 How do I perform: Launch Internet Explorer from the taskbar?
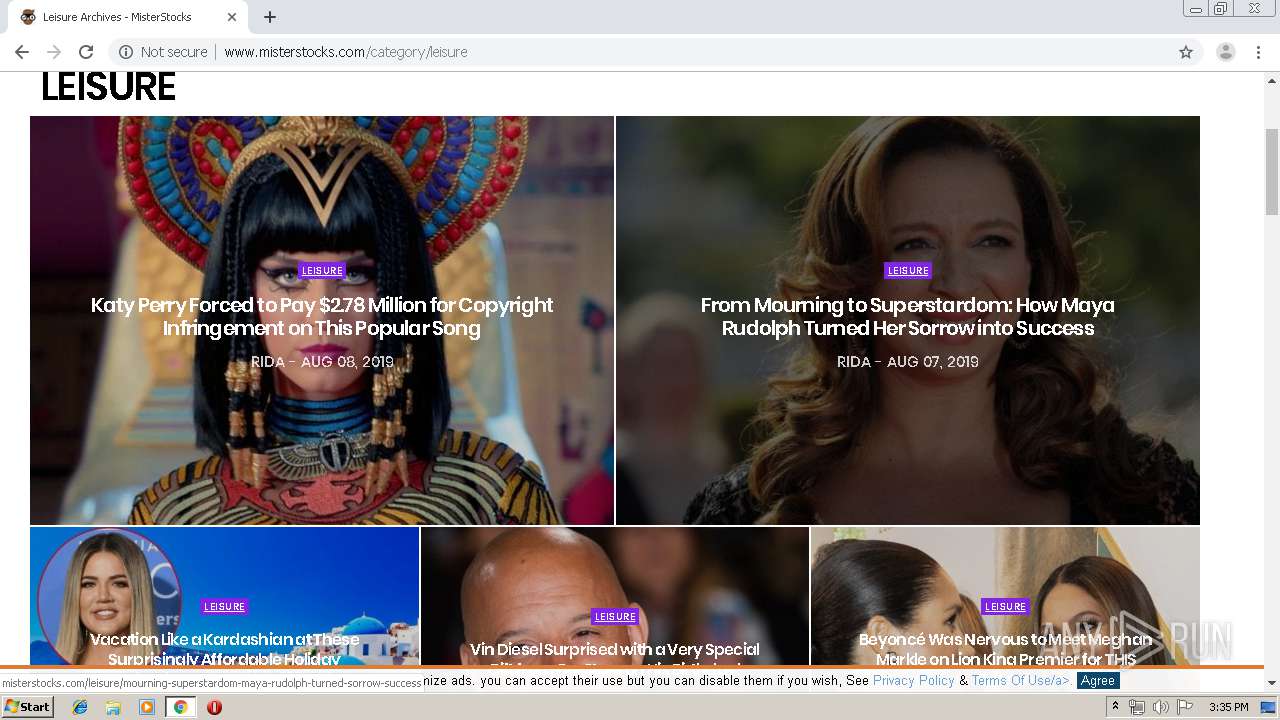click(80, 707)
